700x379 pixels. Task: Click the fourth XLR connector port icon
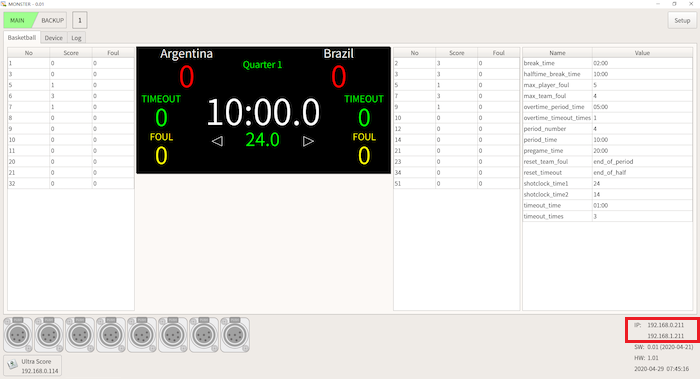(x=111, y=334)
